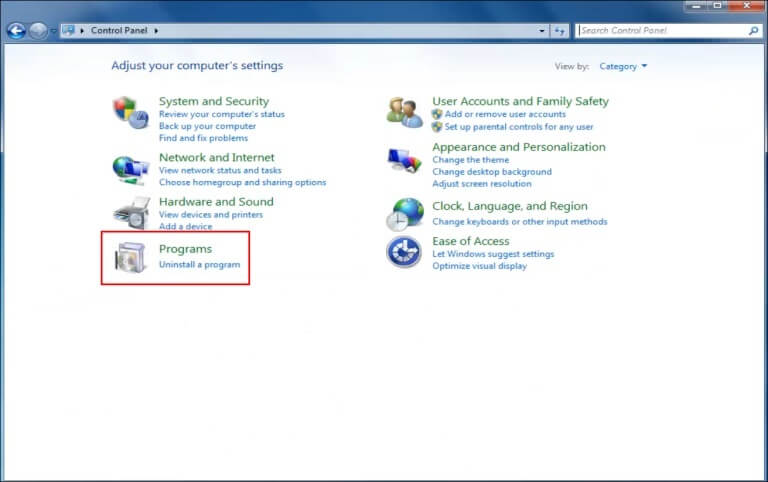Click Let Windows suggest settings

[x=493, y=254]
